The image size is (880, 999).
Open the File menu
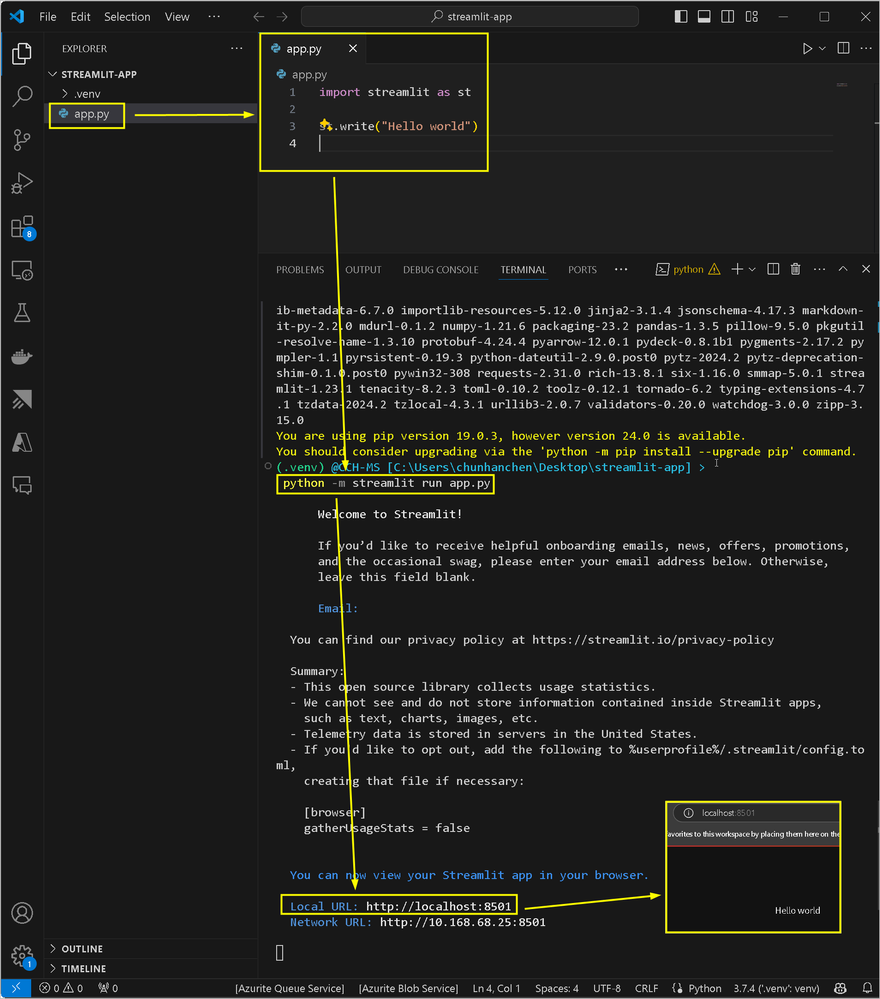[47, 17]
